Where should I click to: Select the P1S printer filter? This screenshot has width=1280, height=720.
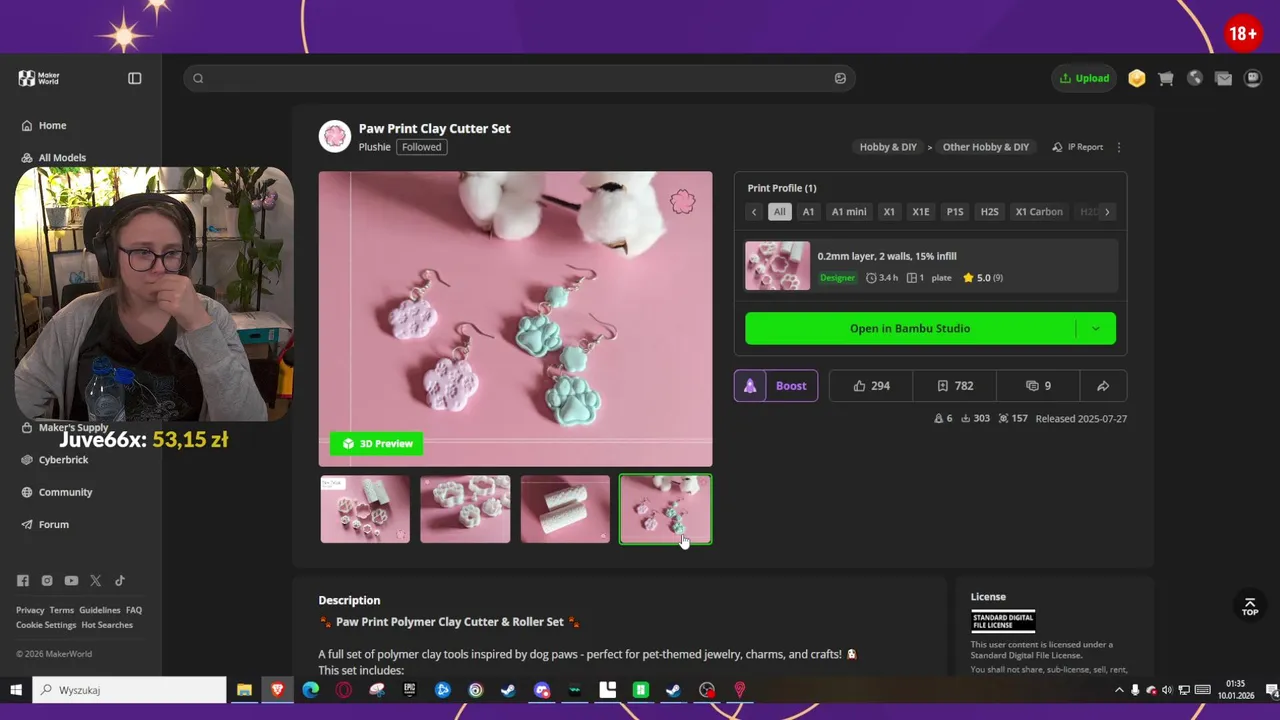pos(955,212)
